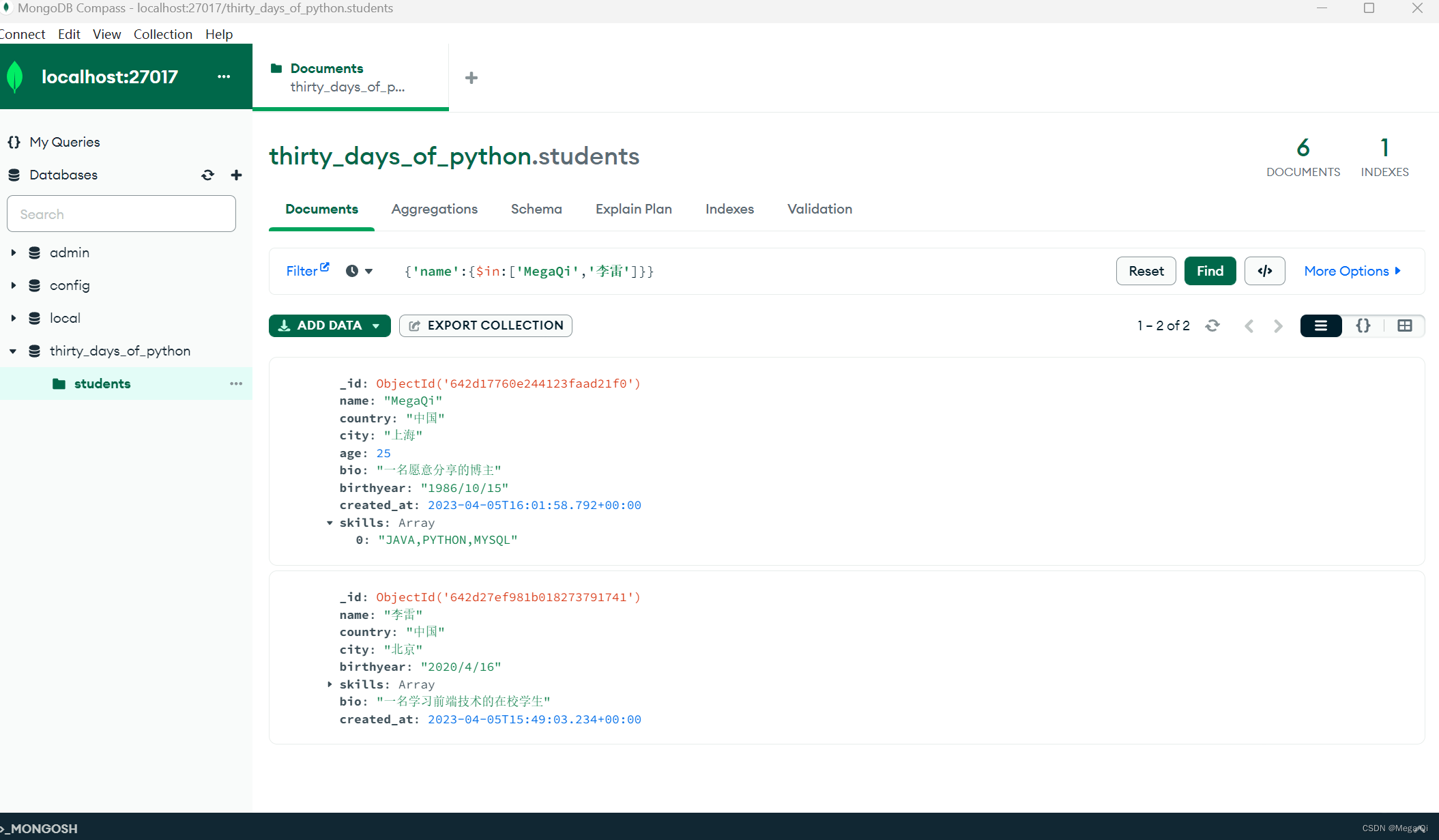The image size is (1439, 840).
Task: Expand the skills Array in MegaQi document
Action: 328,522
